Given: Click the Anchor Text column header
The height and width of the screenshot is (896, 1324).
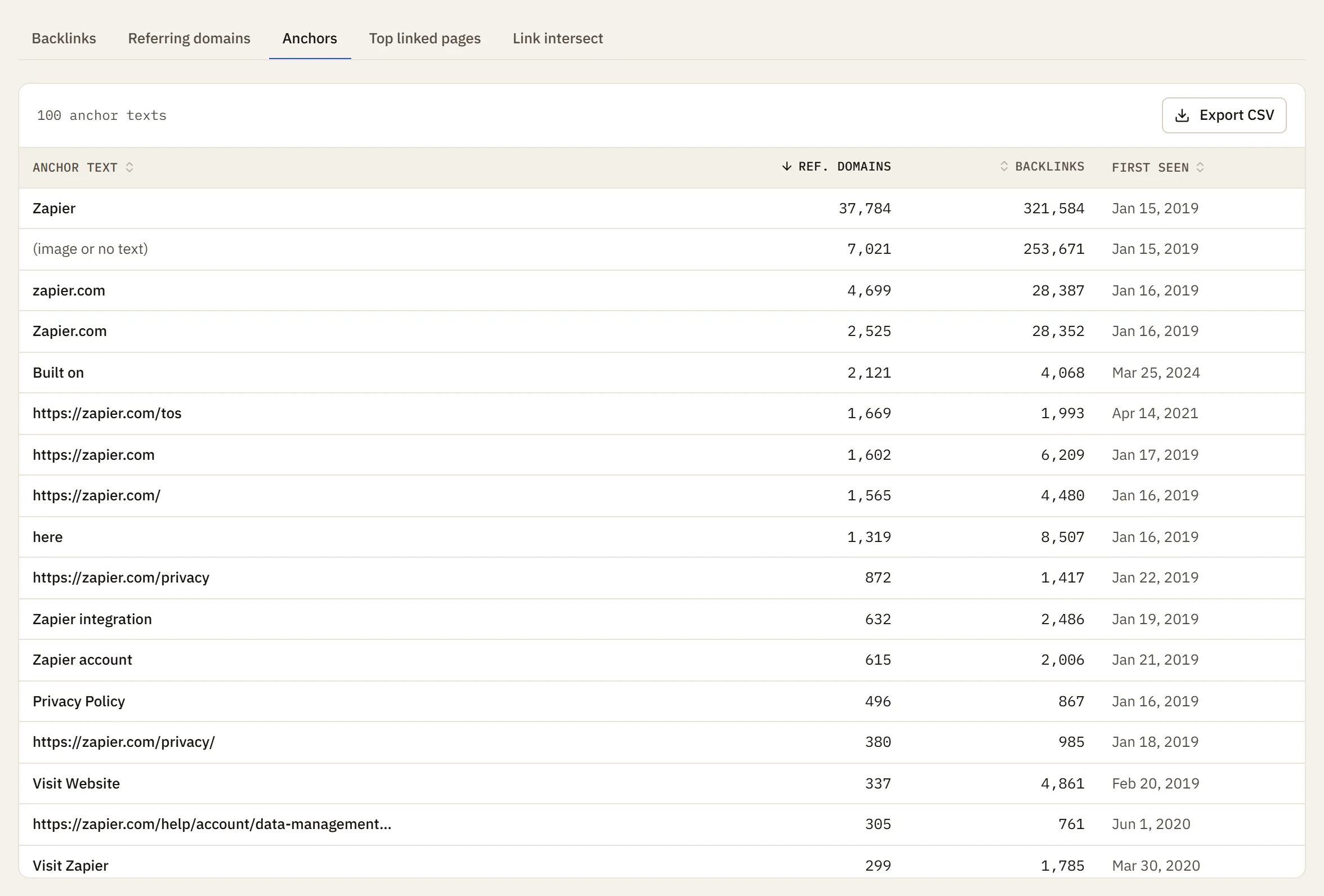Looking at the screenshot, I should [75, 168].
